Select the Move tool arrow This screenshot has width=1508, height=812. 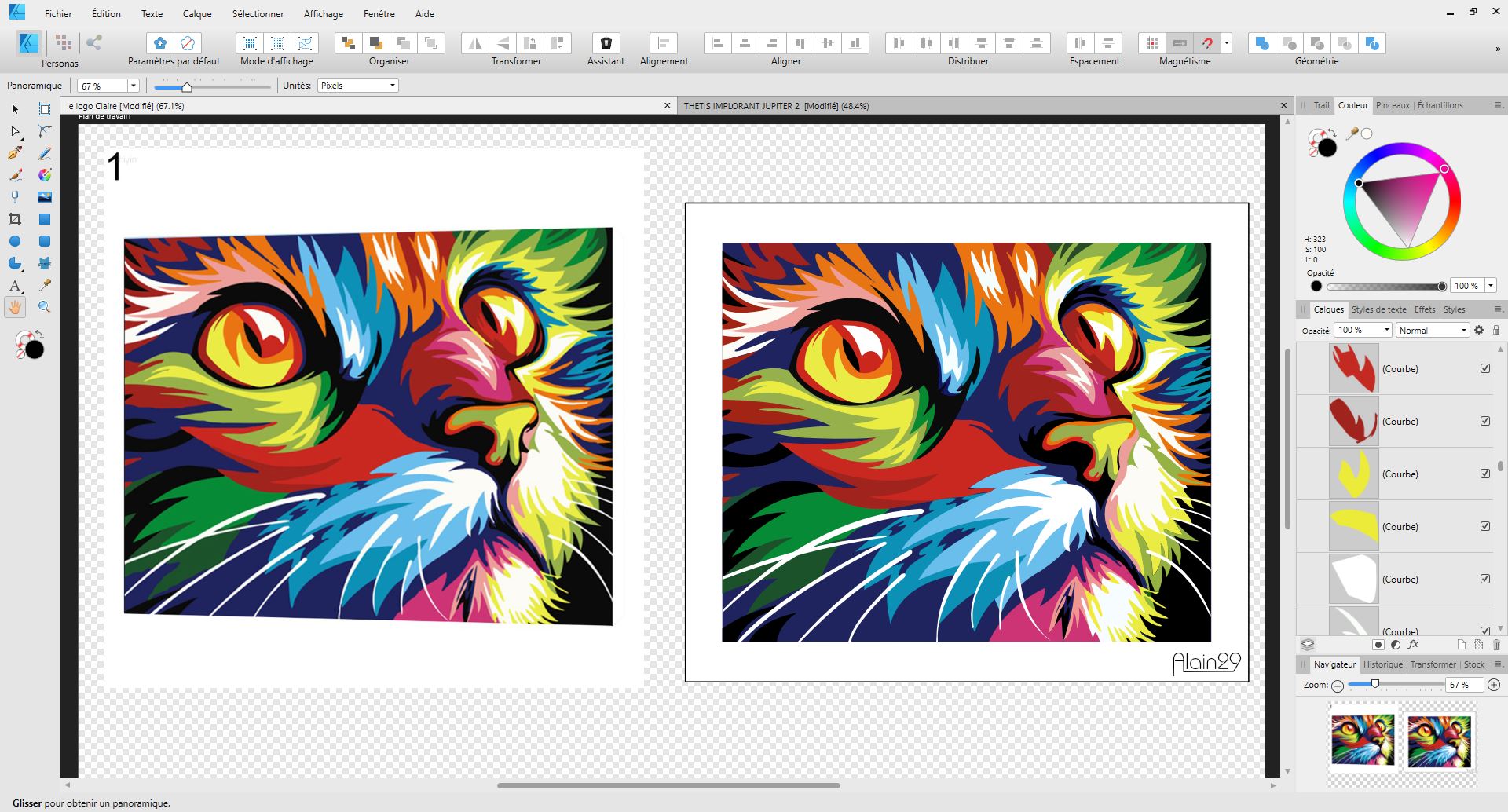15,109
